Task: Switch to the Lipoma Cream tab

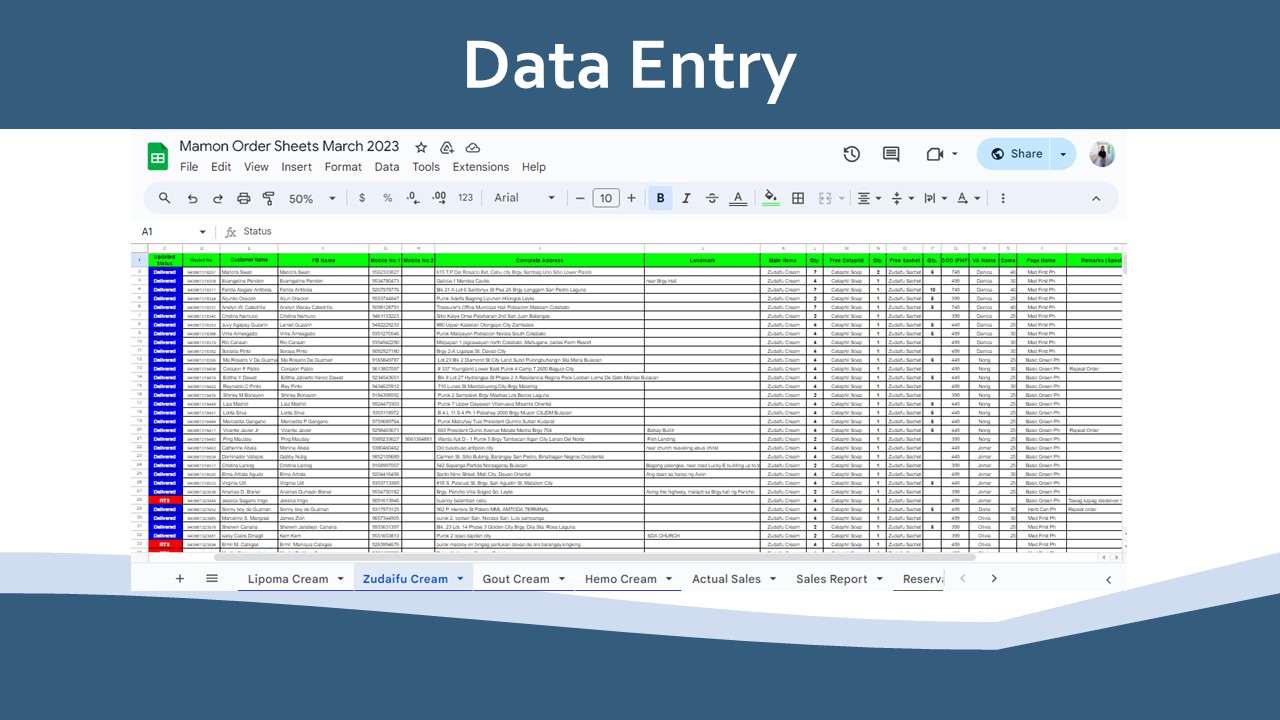Action: click(295, 578)
